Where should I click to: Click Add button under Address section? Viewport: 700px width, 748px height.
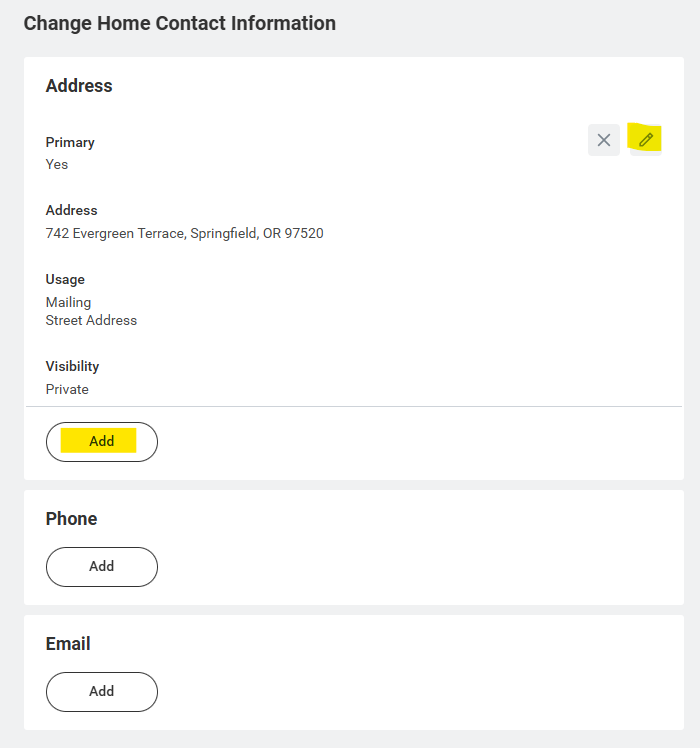coord(102,441)
